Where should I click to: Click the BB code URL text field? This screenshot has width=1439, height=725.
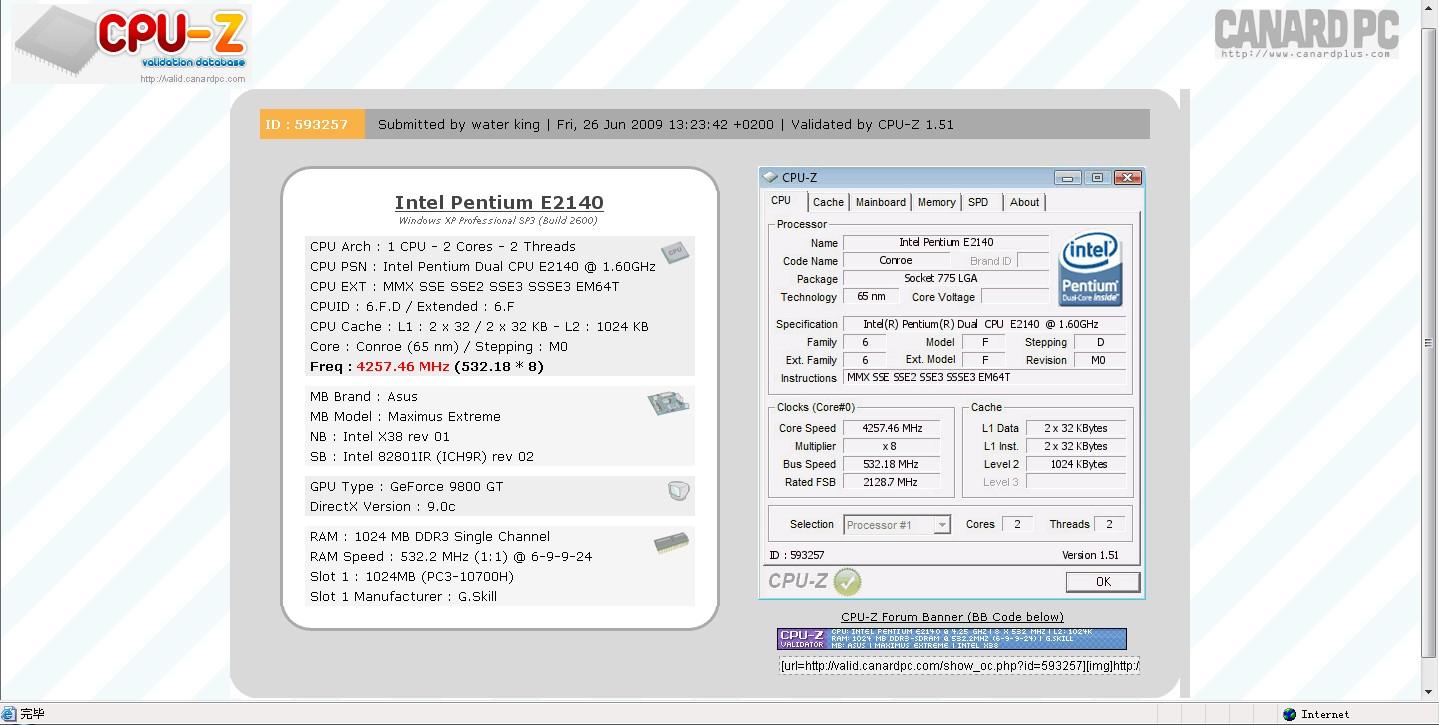[960, 665]
